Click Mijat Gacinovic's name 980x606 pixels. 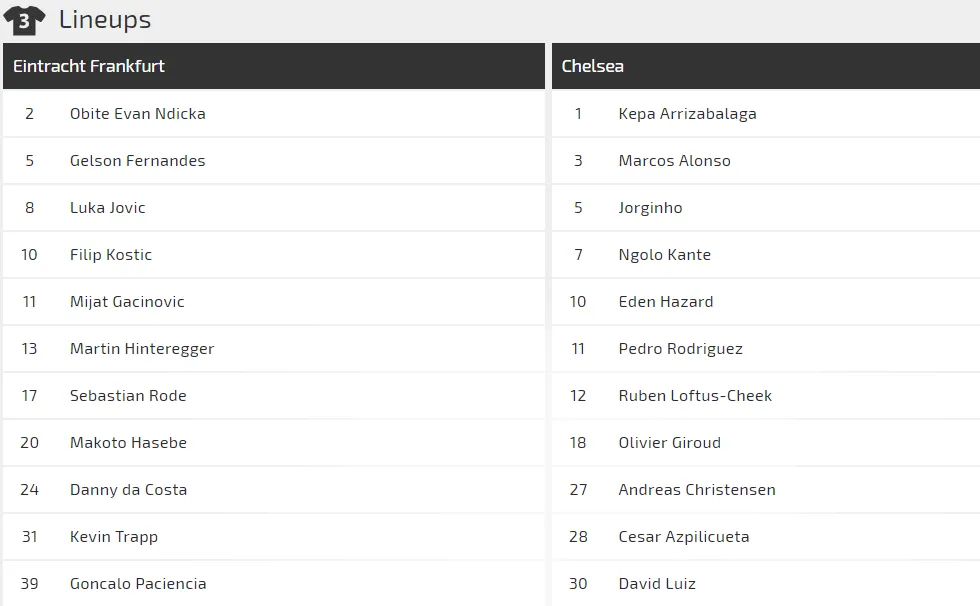pyautogui.click(x=127, y=302)
